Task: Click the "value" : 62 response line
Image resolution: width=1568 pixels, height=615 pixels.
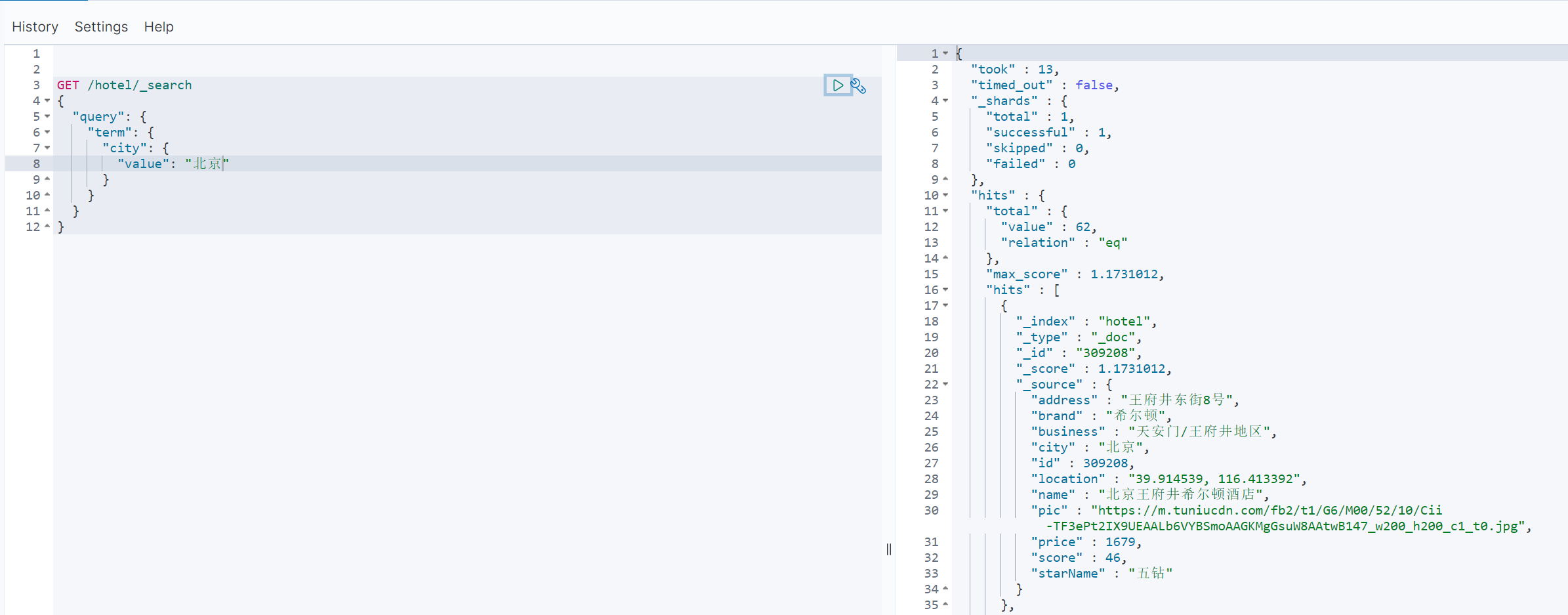Action: click(1049, 227)
